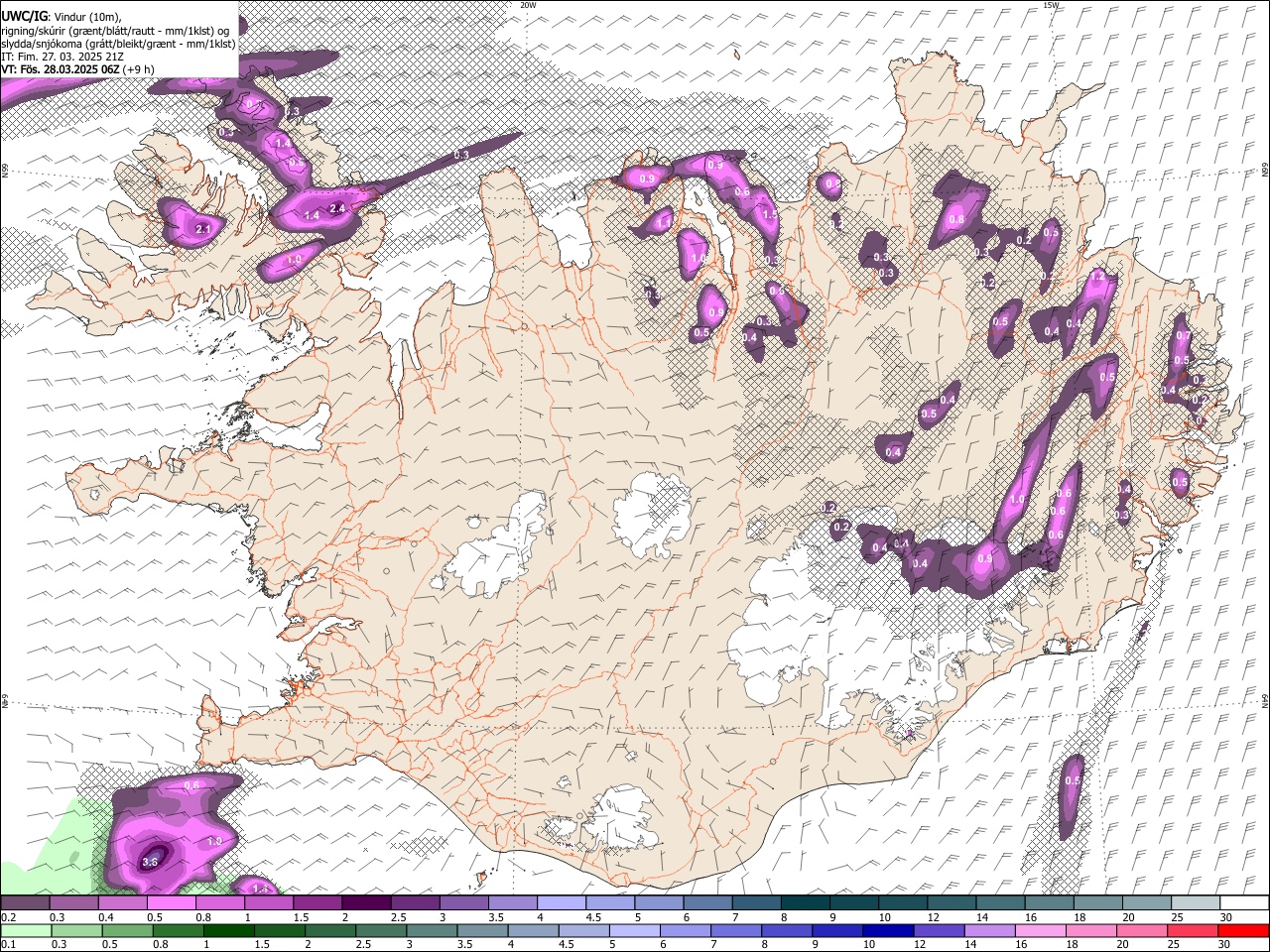Click the very dark purple 2 swatch in the upper legend
The height and width of the screenshot is (952, 1270).
pos(366,902)
